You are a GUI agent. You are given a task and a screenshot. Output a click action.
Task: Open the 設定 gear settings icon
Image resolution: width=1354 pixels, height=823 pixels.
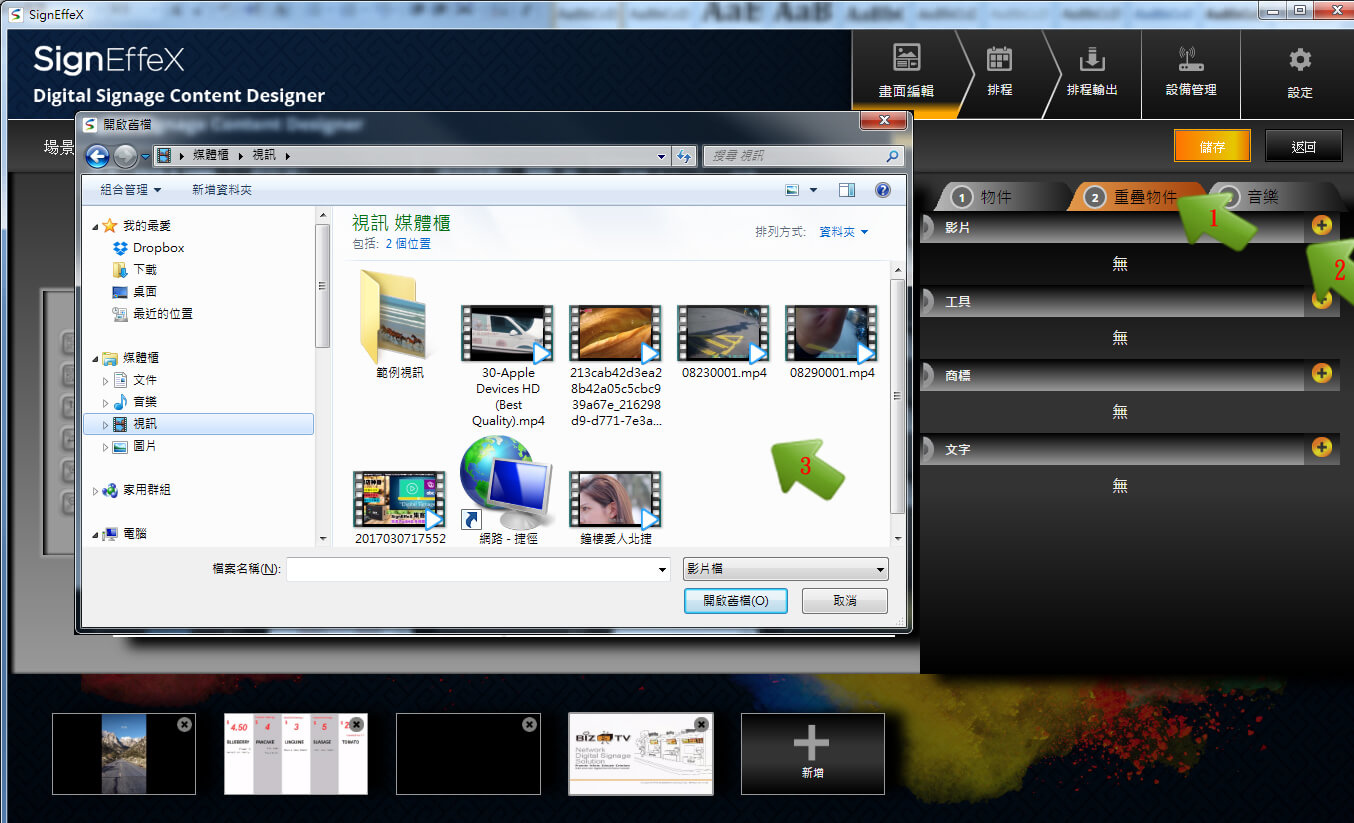click(1299, 60)
